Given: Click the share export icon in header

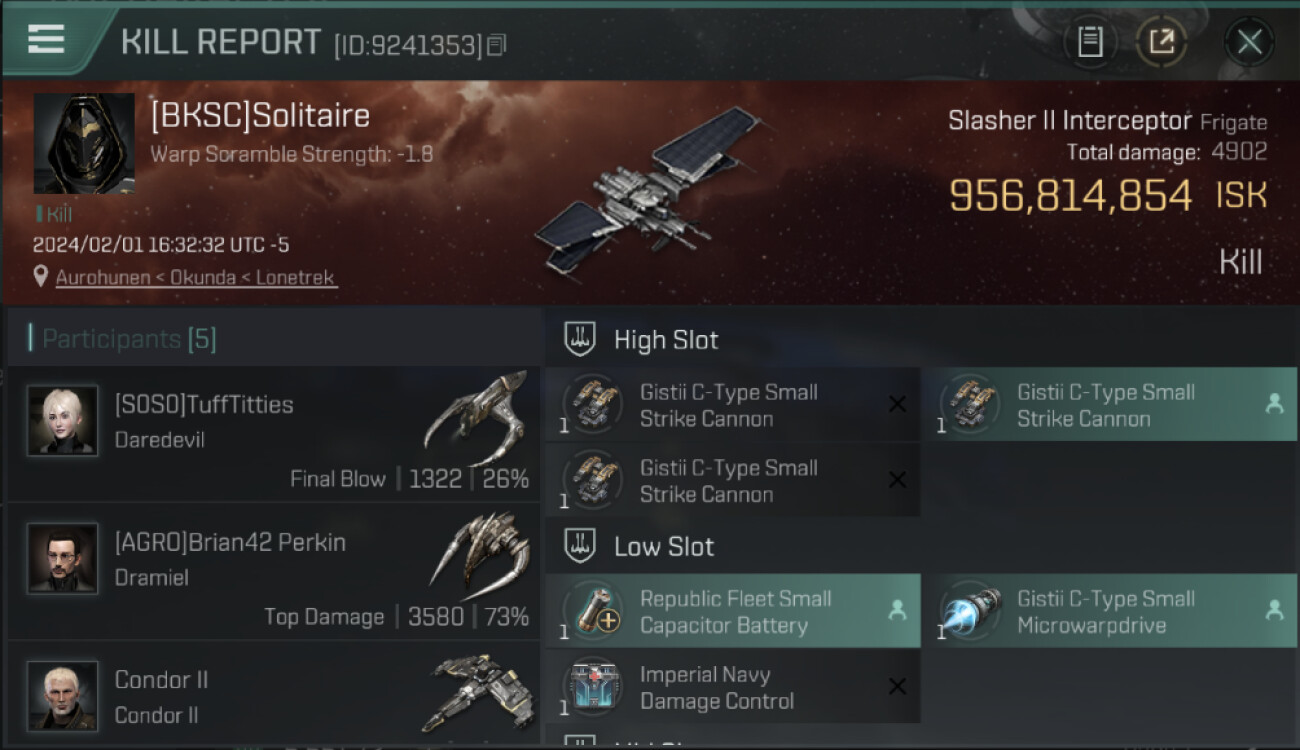Looking at the screenshot, I should (1161, 42).
